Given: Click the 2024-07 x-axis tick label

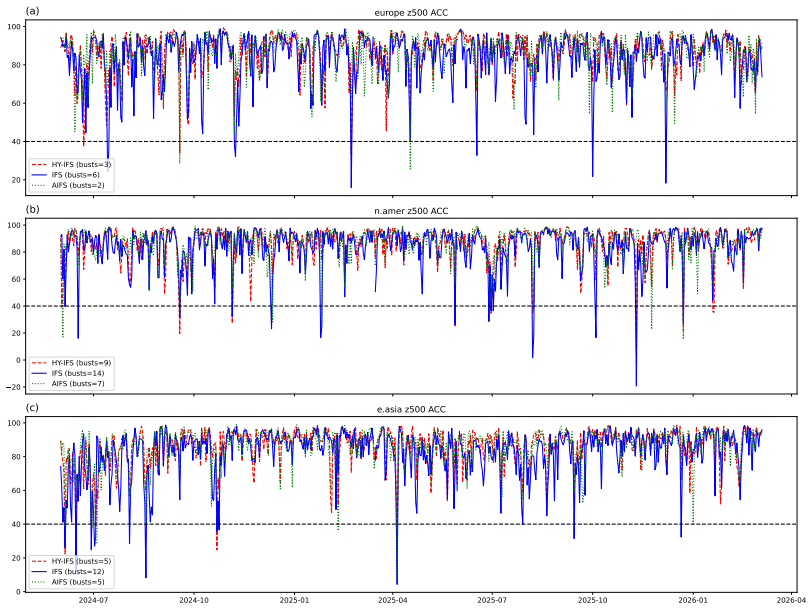Looking at the screenshot, I should coord(93,600).
